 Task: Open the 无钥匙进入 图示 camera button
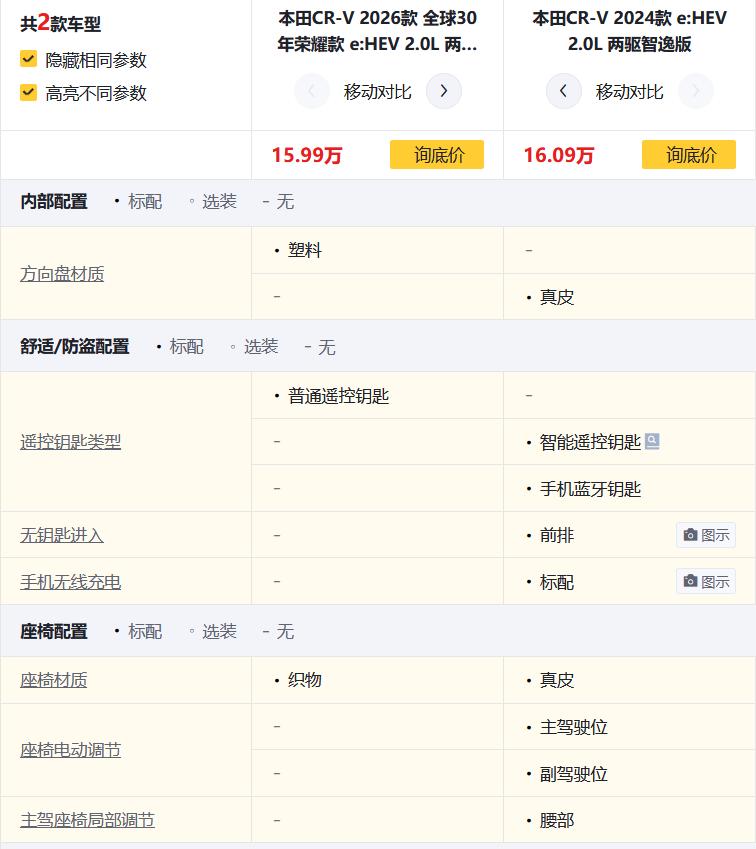tap(706, 535)
